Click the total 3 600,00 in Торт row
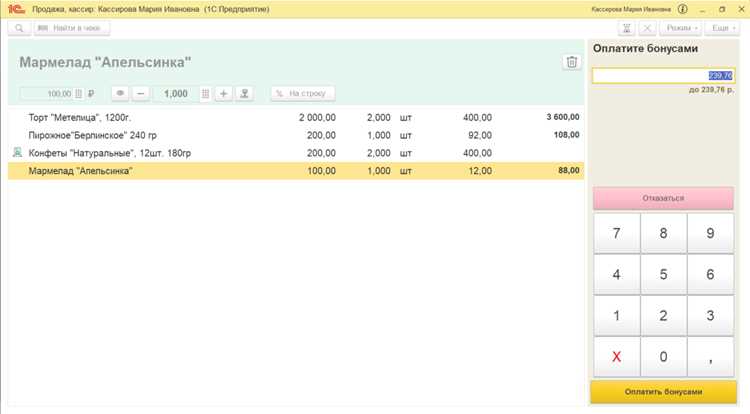The height and width of the screenshot is (414, 750). (563, 117)
